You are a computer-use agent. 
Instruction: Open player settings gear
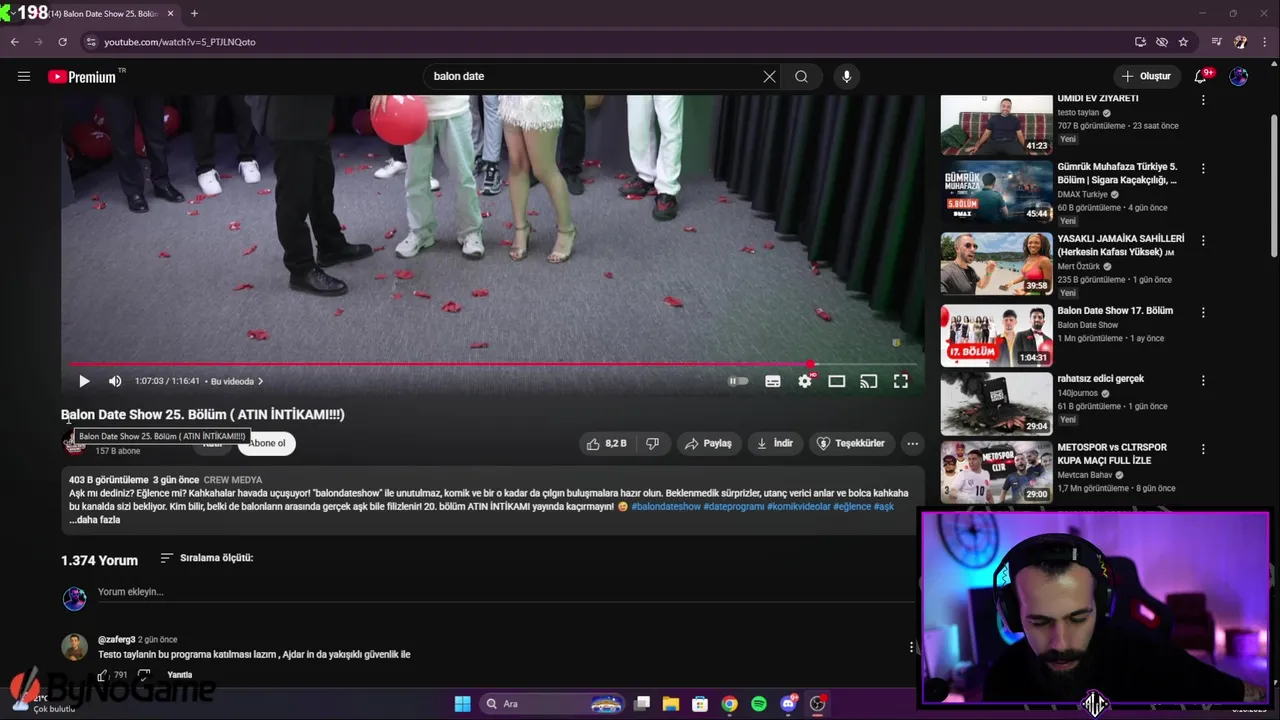805,381
